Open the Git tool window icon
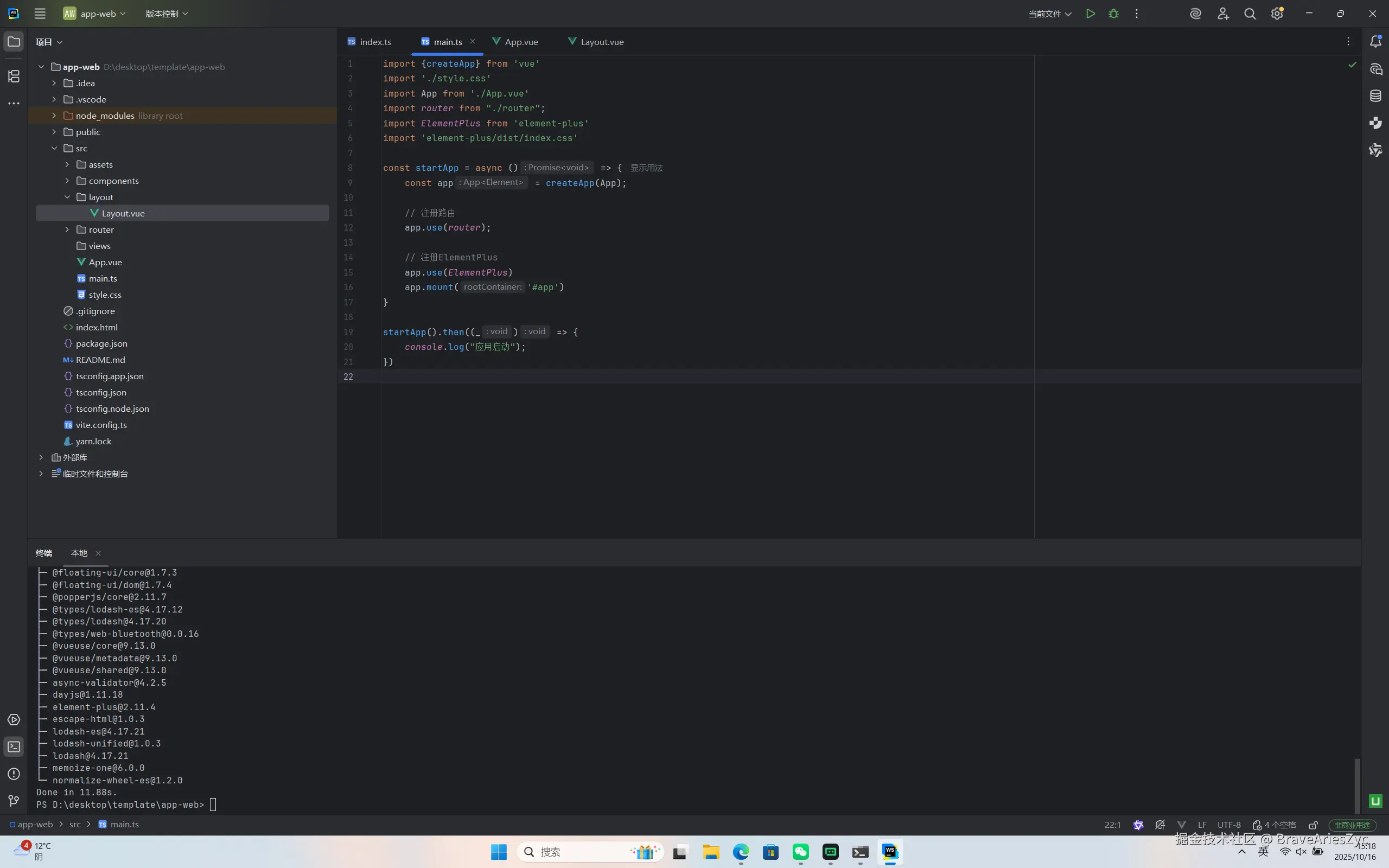 coord(14,801)
